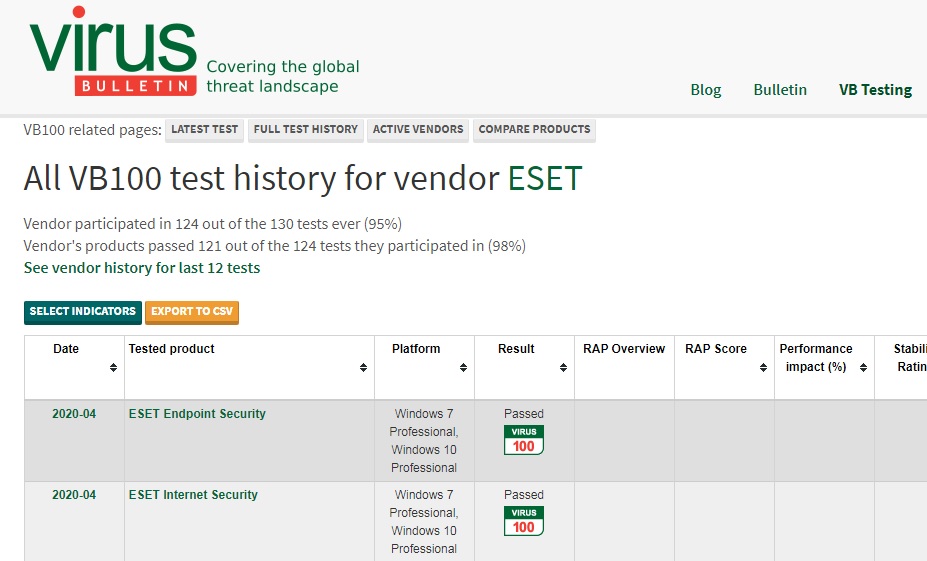The height and width of the screenshot is (561, 927).
Task: Click 'Passed' text in Internet Security row
Action: point(524,495)
